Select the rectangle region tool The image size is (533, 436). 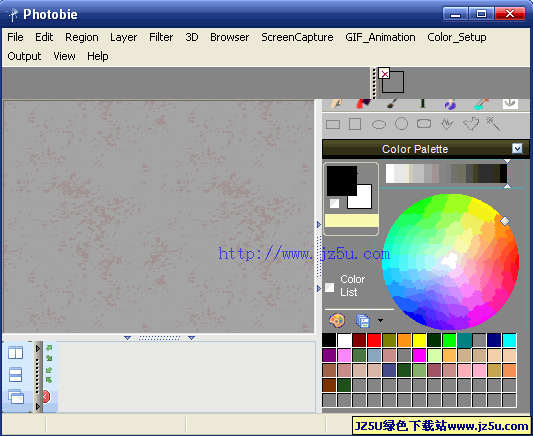[x=333, y=124]
